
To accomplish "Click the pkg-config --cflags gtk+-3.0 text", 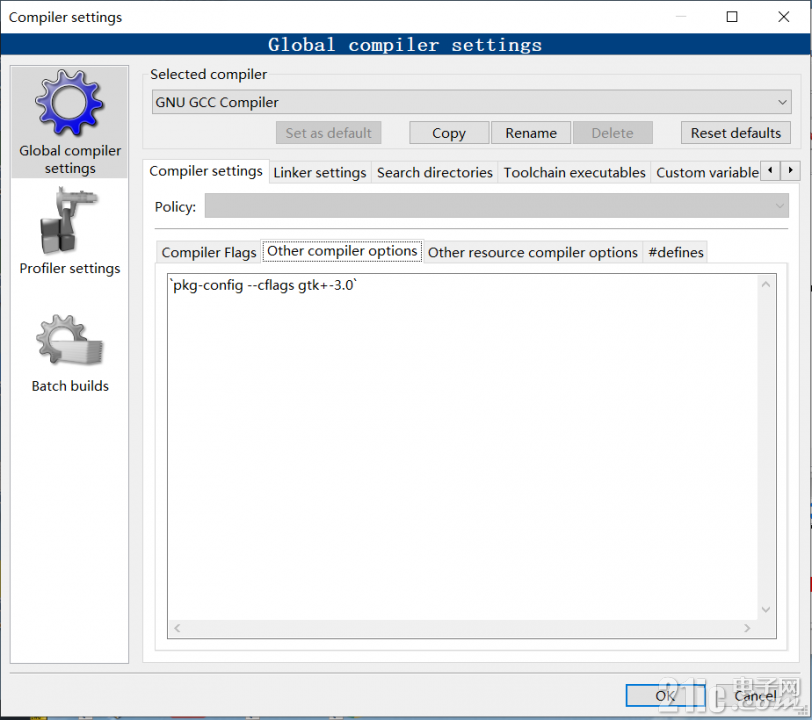I will tap(264, 285).
